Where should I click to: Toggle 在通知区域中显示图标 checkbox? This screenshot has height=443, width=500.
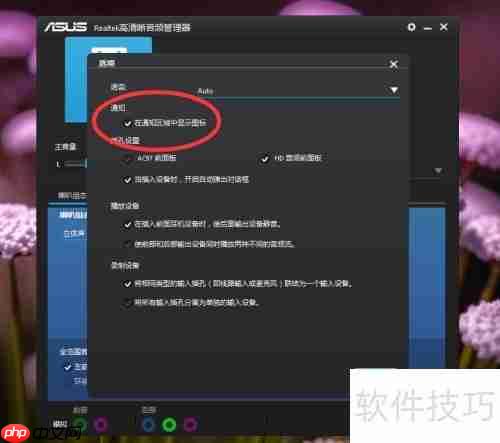click(127, 123)
